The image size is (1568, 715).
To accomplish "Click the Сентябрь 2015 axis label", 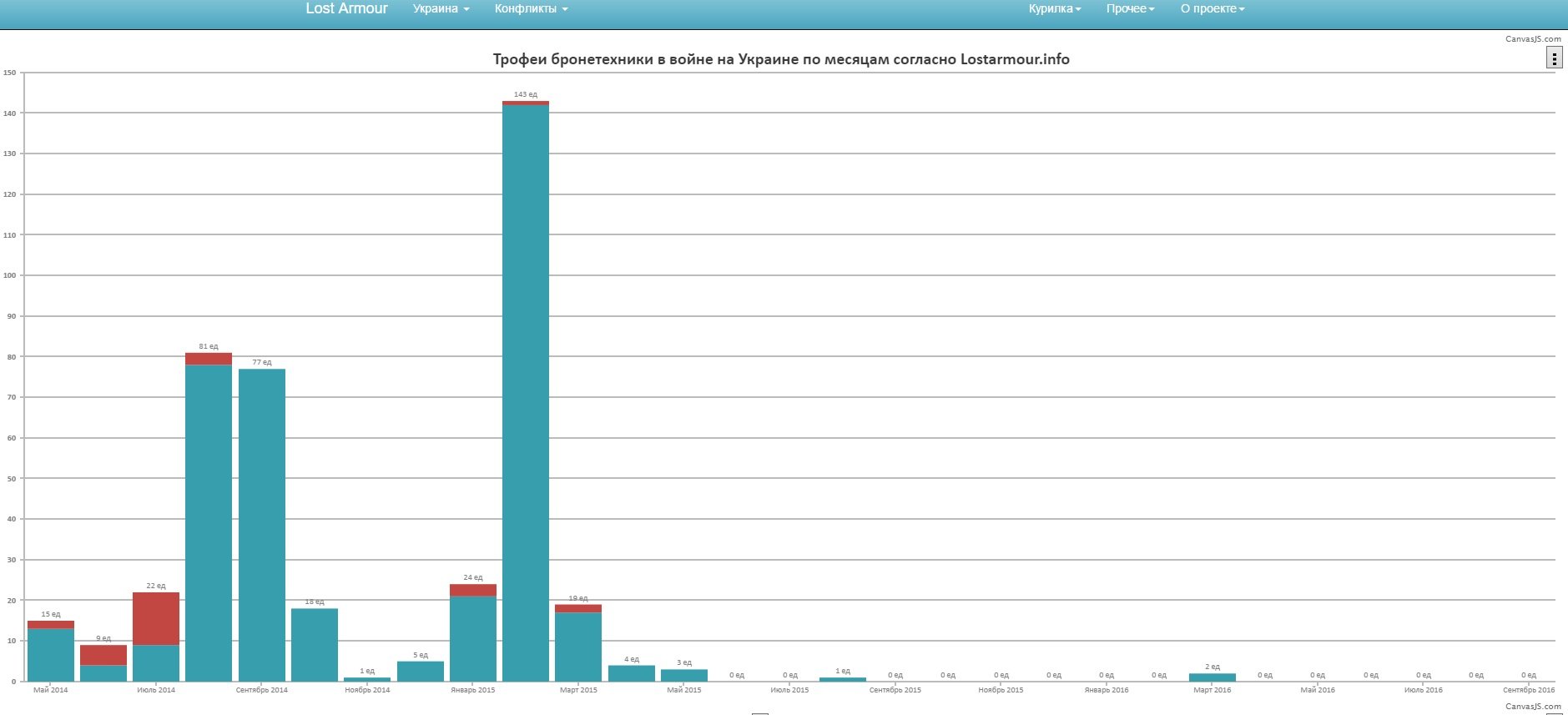I will 895,690.
